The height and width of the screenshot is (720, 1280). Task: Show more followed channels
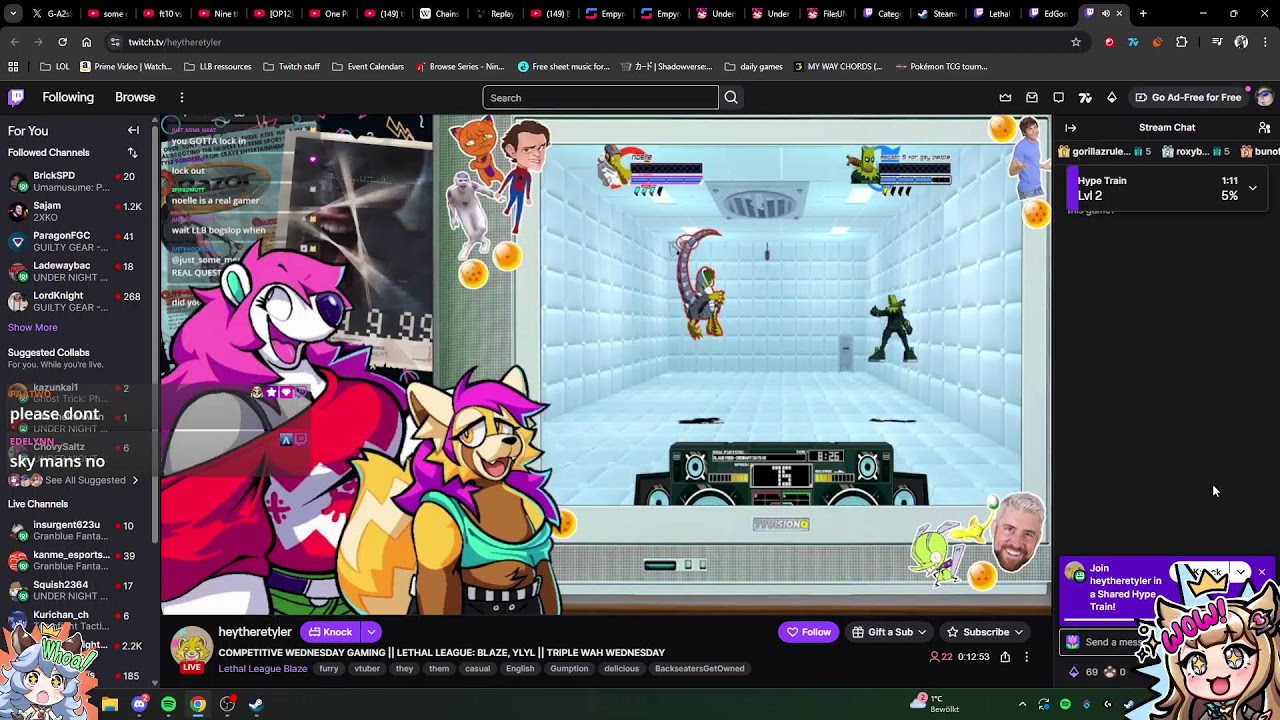(x=33, y=327)
